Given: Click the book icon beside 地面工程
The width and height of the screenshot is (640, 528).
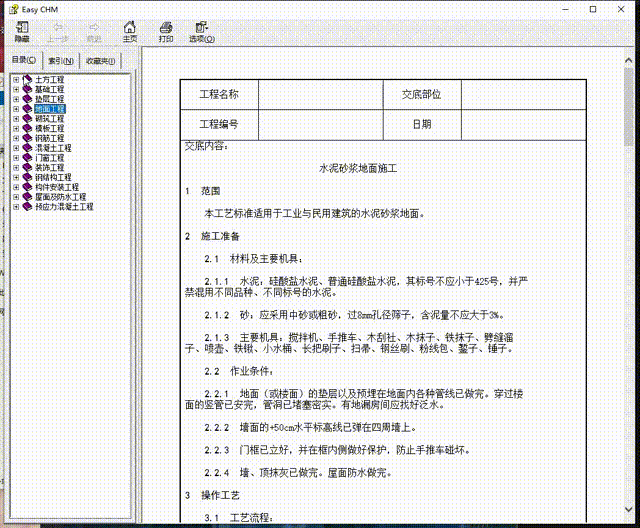Looking at the screenshot, I should [27, 109].
